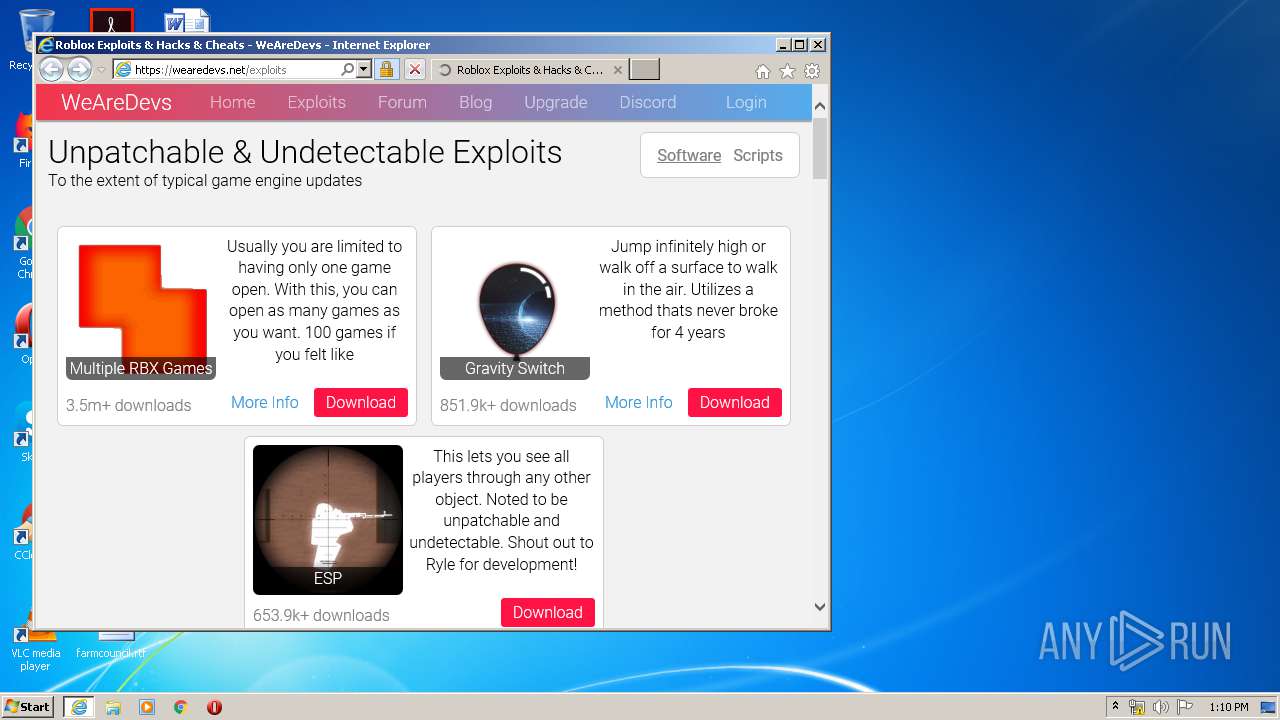Download Multiple RBX Games
Image resolution: width=1280 pixels, height=720 pixels.
pos(361,402)
